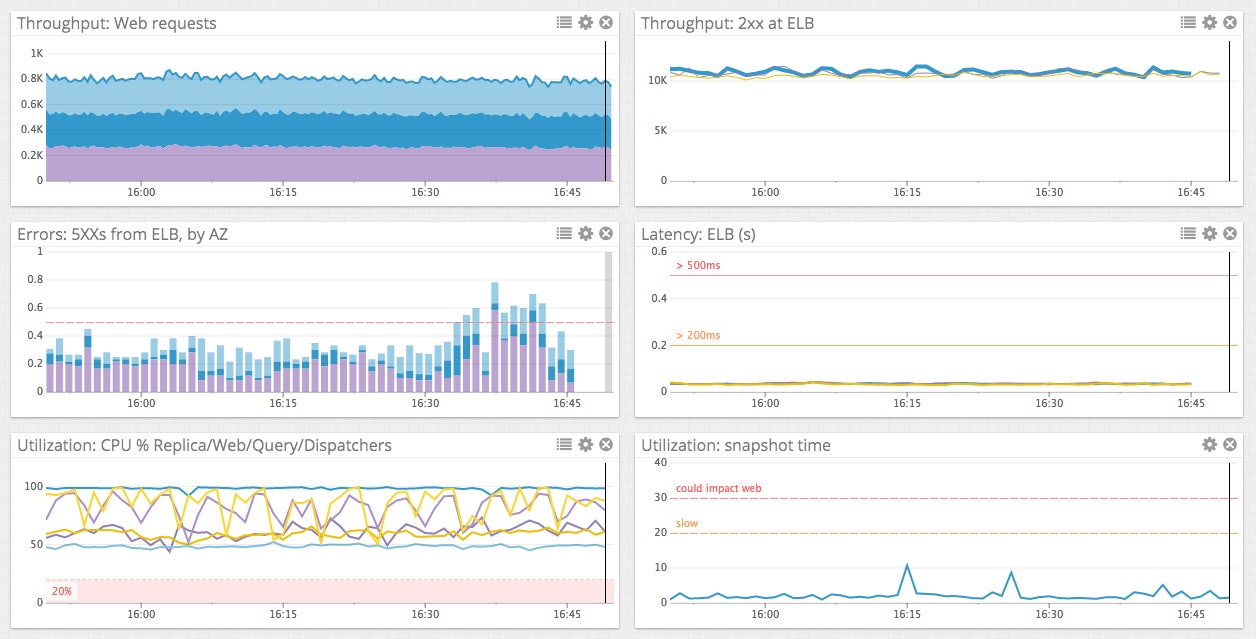This screenshot has width=1256, height=639.
Task: Click the tallest bar in the 5XX errors chart
Action: point(495,340)
